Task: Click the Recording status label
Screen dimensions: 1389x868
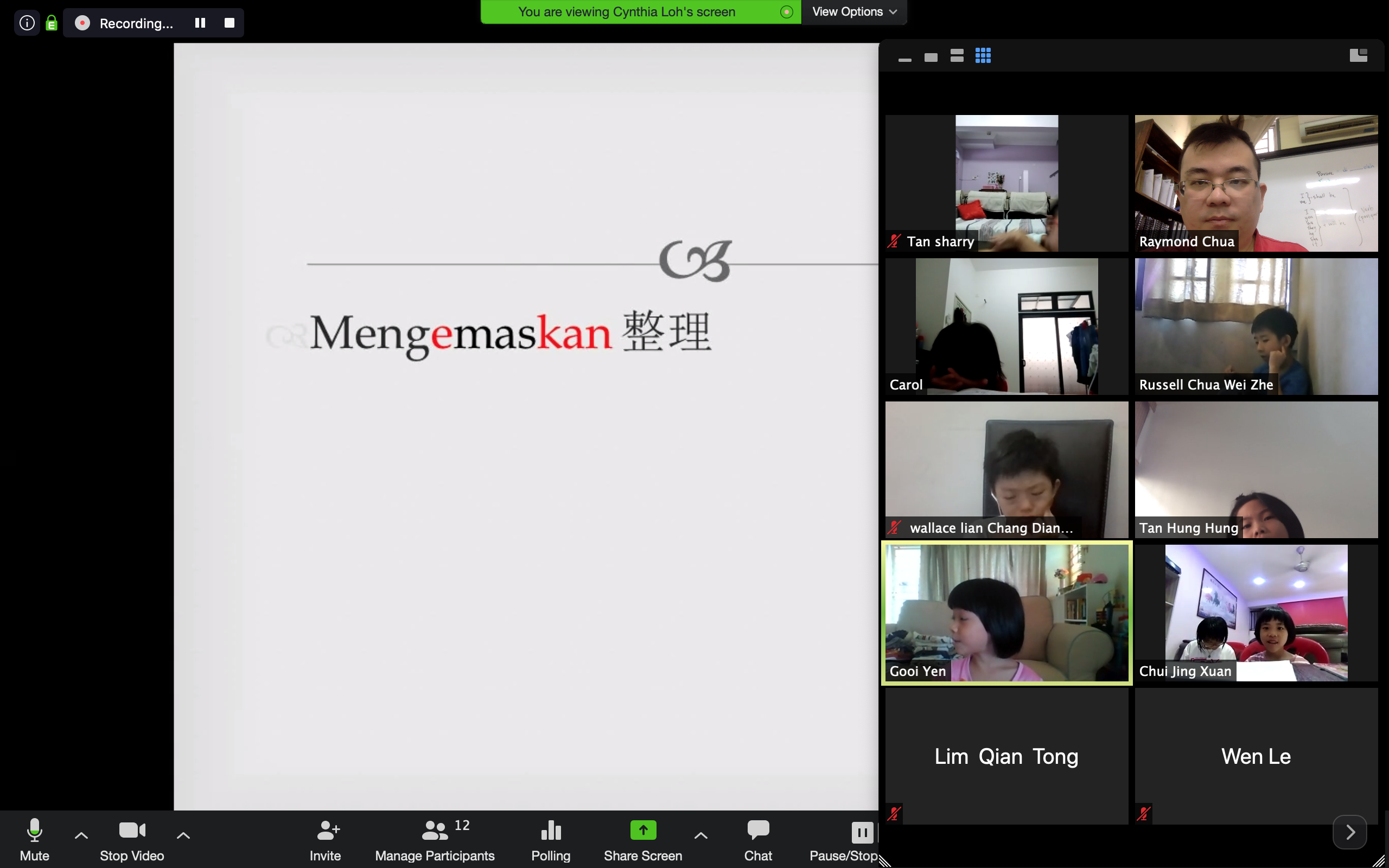Action: pyautogui.click(x=136, y=23)
